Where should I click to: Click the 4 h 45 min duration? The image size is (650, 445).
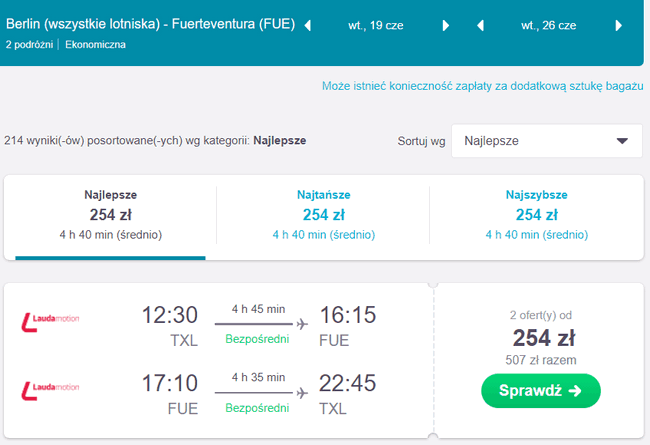(258, 309)
